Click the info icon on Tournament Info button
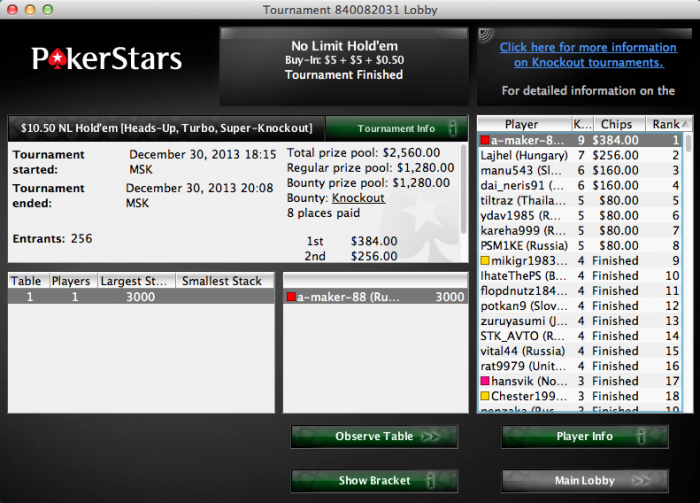Viewport: 700px width, 503px height. click(453, 129)
